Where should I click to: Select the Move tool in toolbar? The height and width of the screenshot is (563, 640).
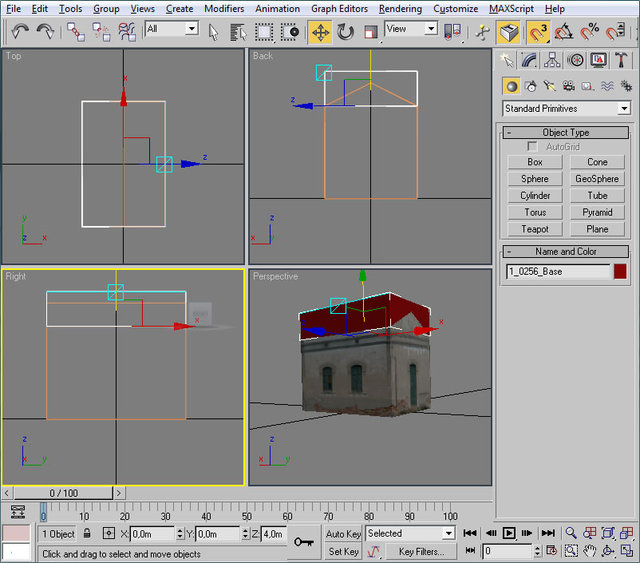pyautogui.click(x=320, y=32)
